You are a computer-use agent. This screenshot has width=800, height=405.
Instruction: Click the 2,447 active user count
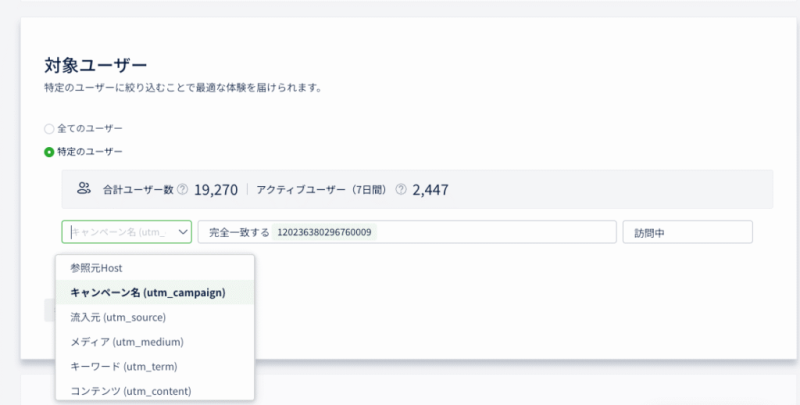pos(433,188)
